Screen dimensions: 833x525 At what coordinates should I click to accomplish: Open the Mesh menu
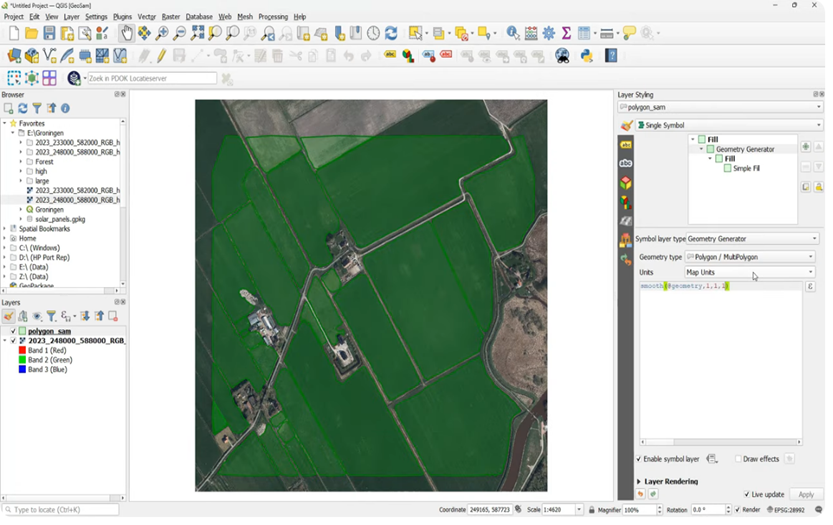point(245,17)
